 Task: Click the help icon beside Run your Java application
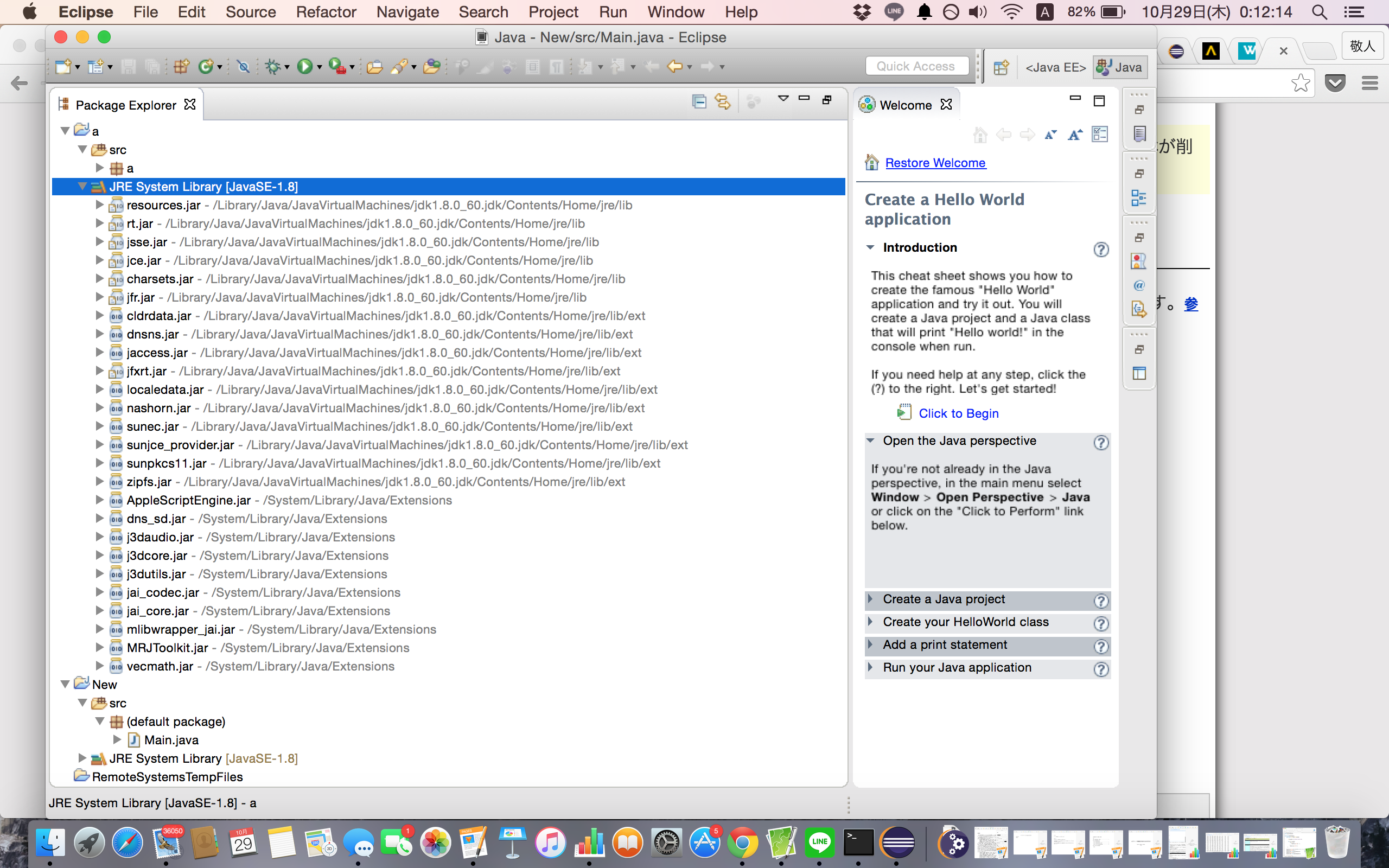click(1101, 669)
